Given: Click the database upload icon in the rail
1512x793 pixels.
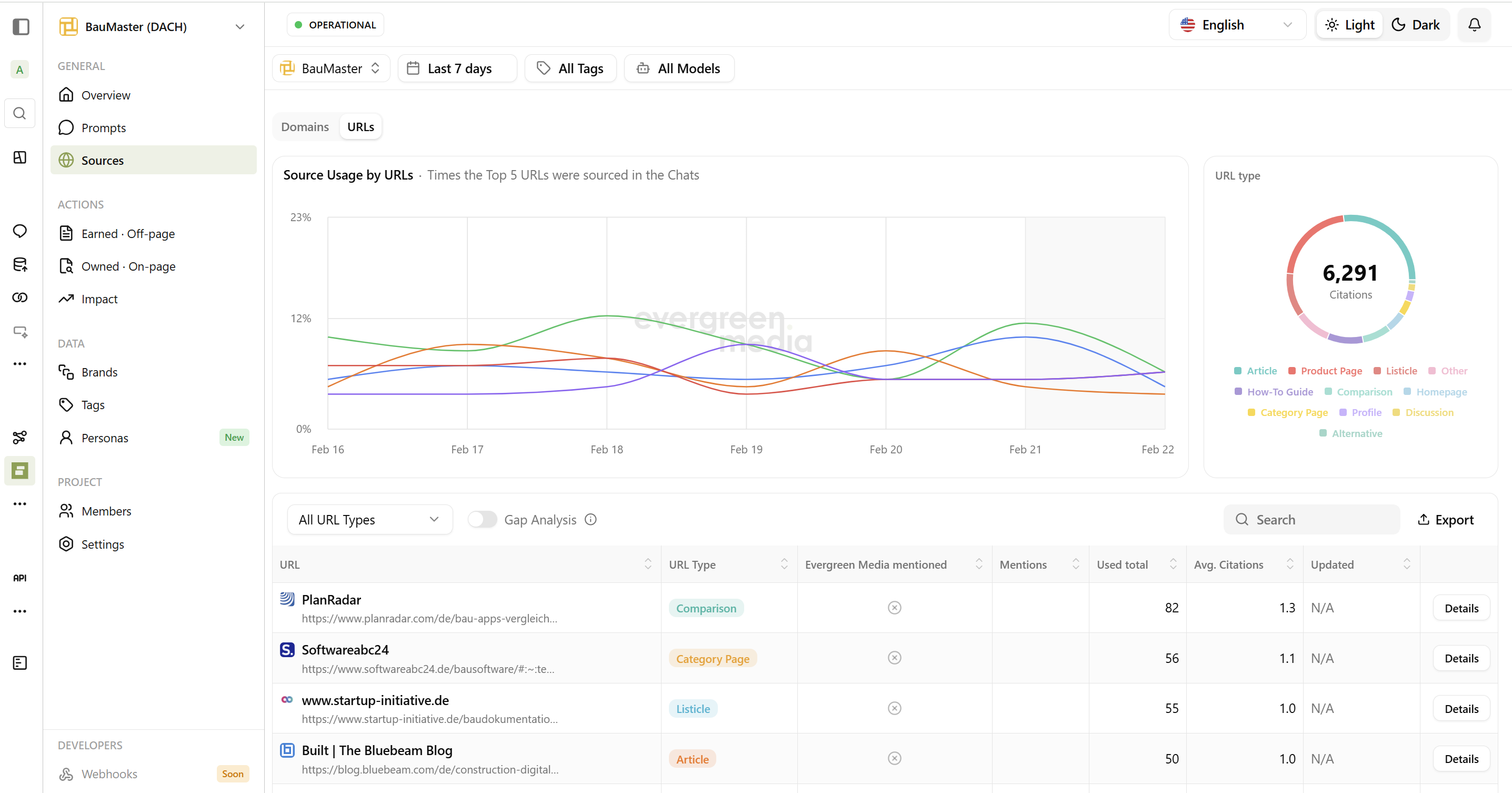Looking at the screenshot, I should coord(19,264).
